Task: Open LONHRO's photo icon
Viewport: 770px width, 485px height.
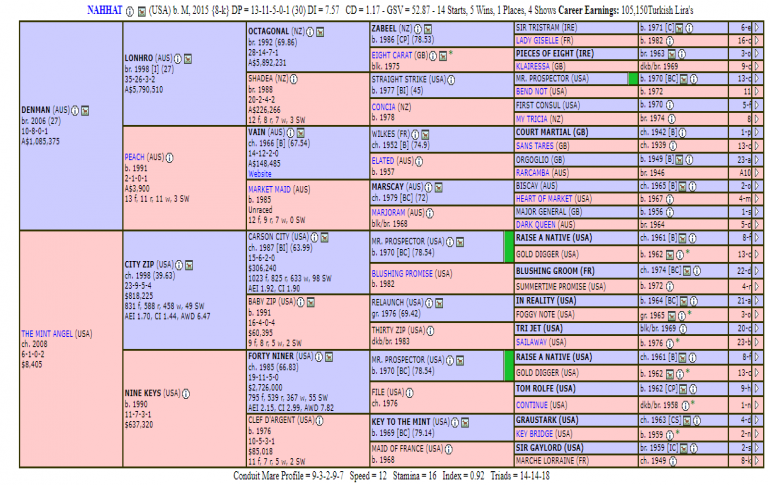Action: coord(188,58)
